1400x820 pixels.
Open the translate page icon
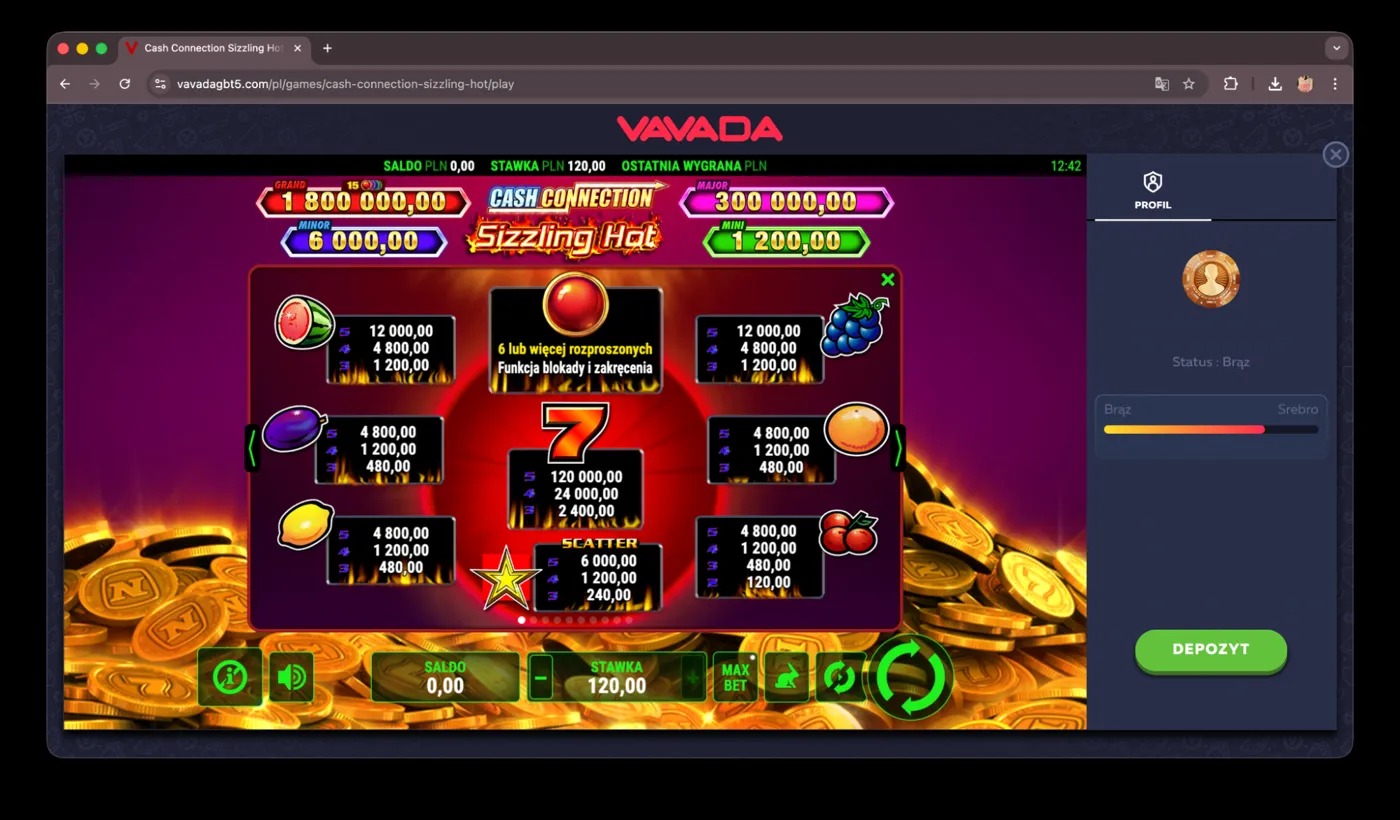tap(1162, 84)
